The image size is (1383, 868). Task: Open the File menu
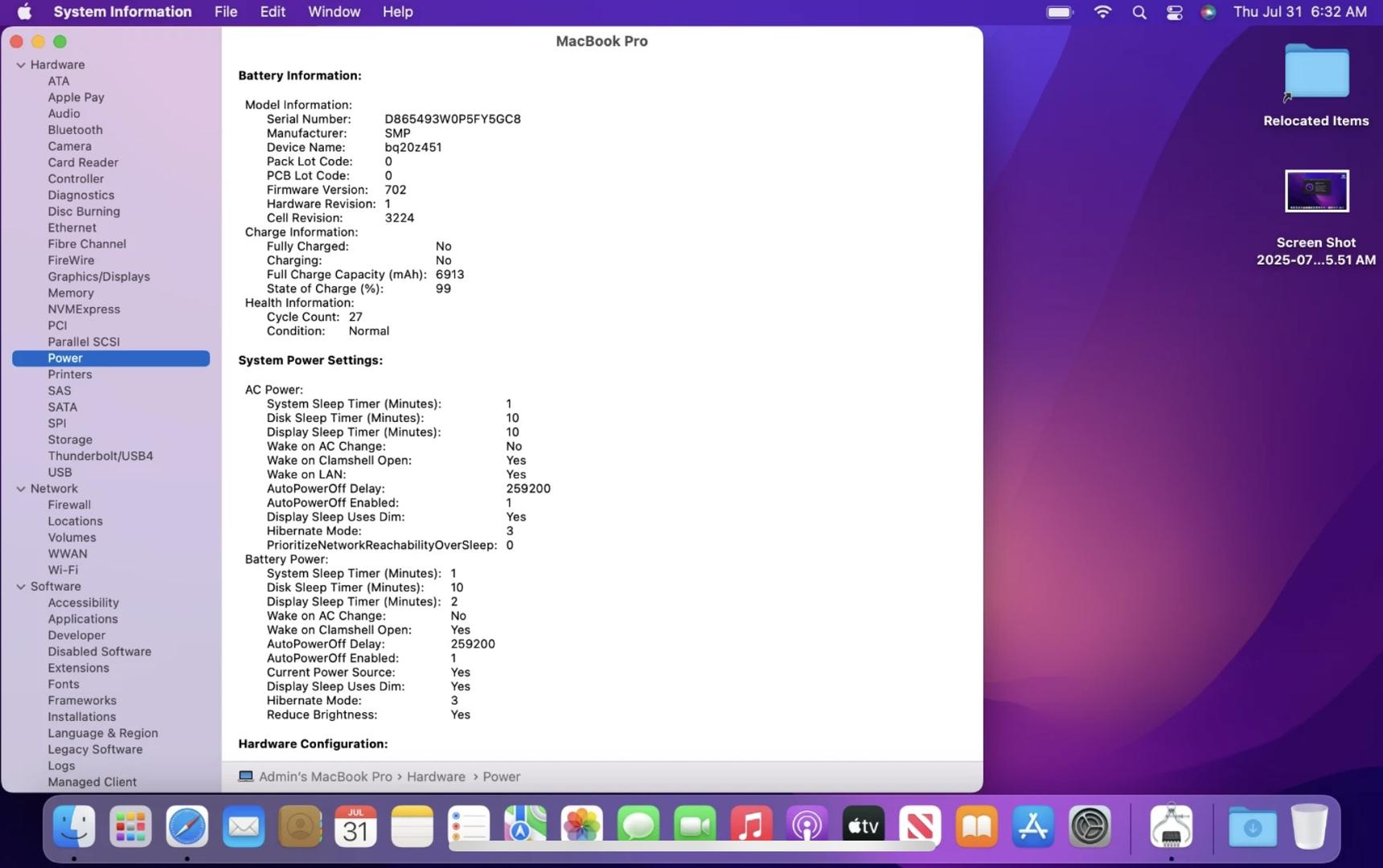(226, 12)
